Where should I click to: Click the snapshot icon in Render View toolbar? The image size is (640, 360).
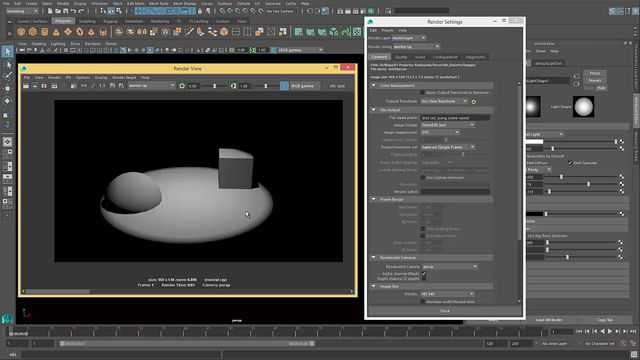44,86
